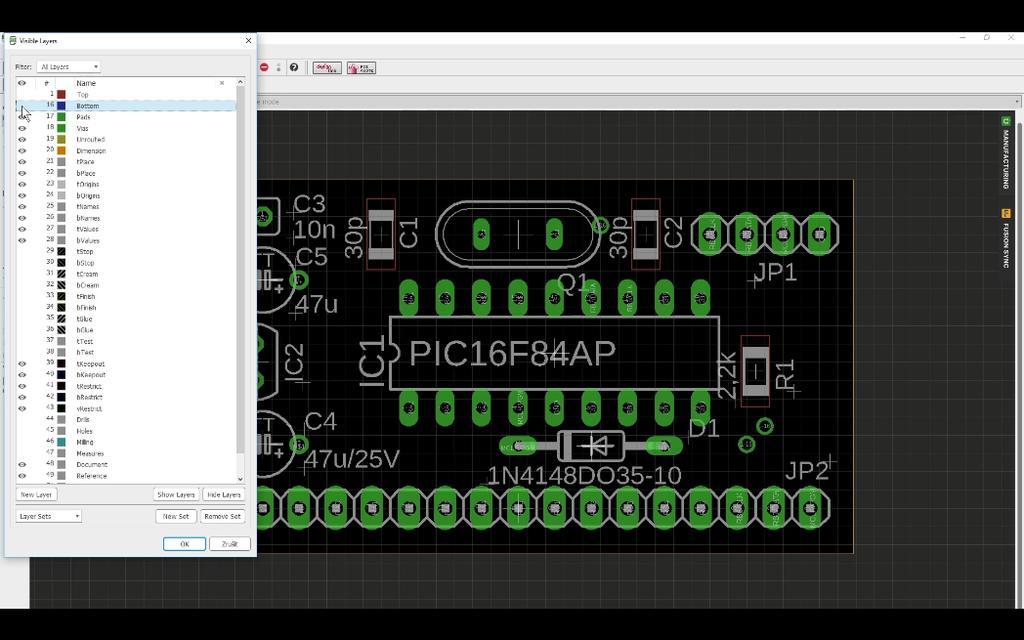This screenshot has width=1024, height=640.
Task: Toggle the bNames layer visibility
Action: [22, 218]
